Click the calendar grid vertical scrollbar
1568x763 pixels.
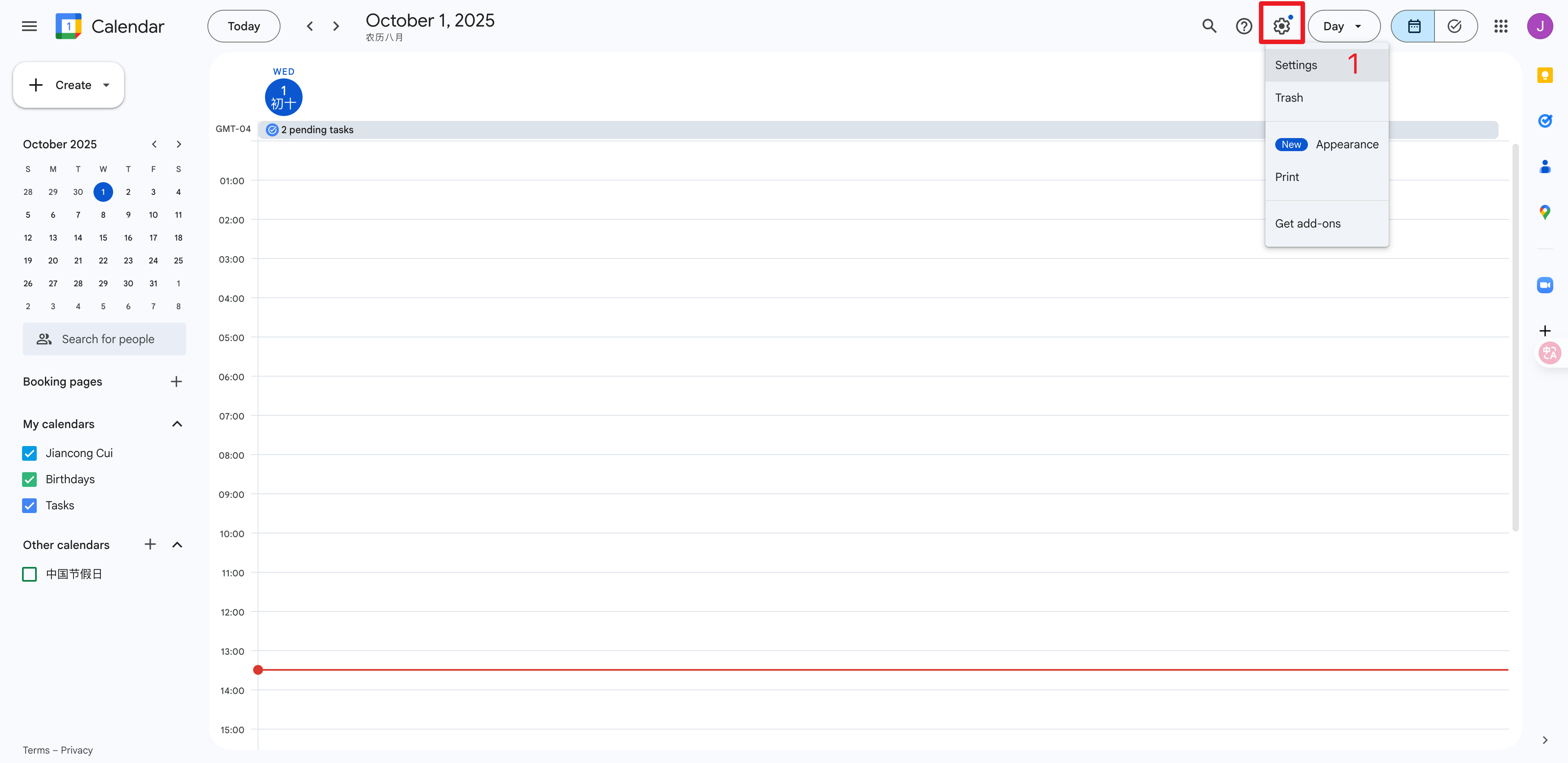(1515, 338)
